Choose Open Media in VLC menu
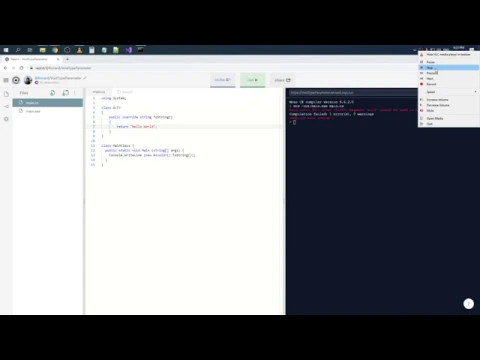The image size is (480, 360). click(449, 118)
